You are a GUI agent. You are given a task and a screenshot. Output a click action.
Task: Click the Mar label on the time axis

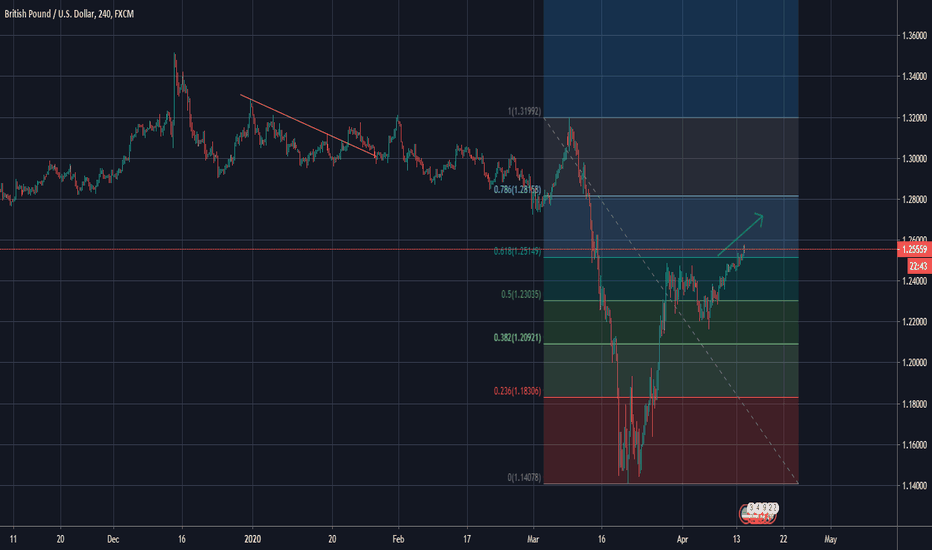click(533, 539)
